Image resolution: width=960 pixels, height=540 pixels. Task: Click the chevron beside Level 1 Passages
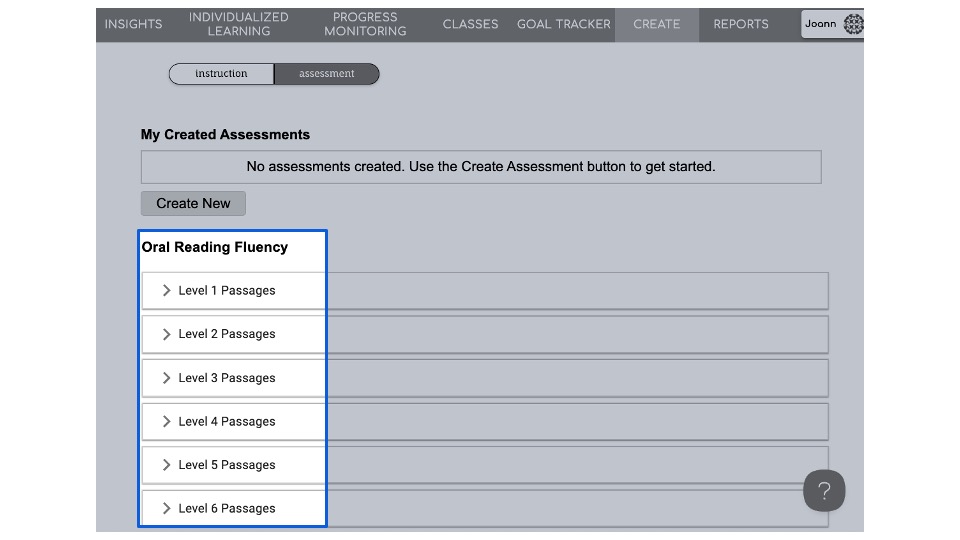click(x=167, y=291)
